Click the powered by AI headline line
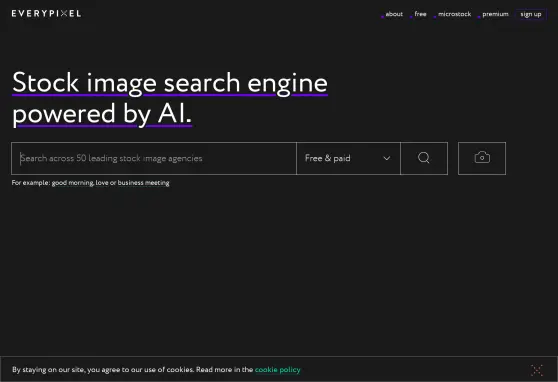Image resolution: width=558 pixels, height=382 pixels. click(x=102, y=114)
